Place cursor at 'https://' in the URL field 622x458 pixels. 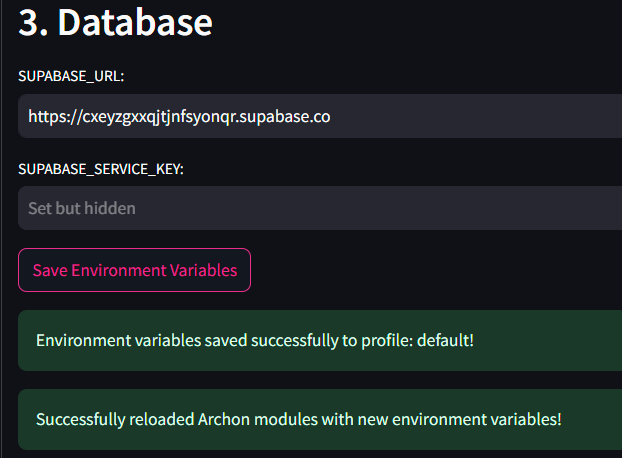click(55, 117)
